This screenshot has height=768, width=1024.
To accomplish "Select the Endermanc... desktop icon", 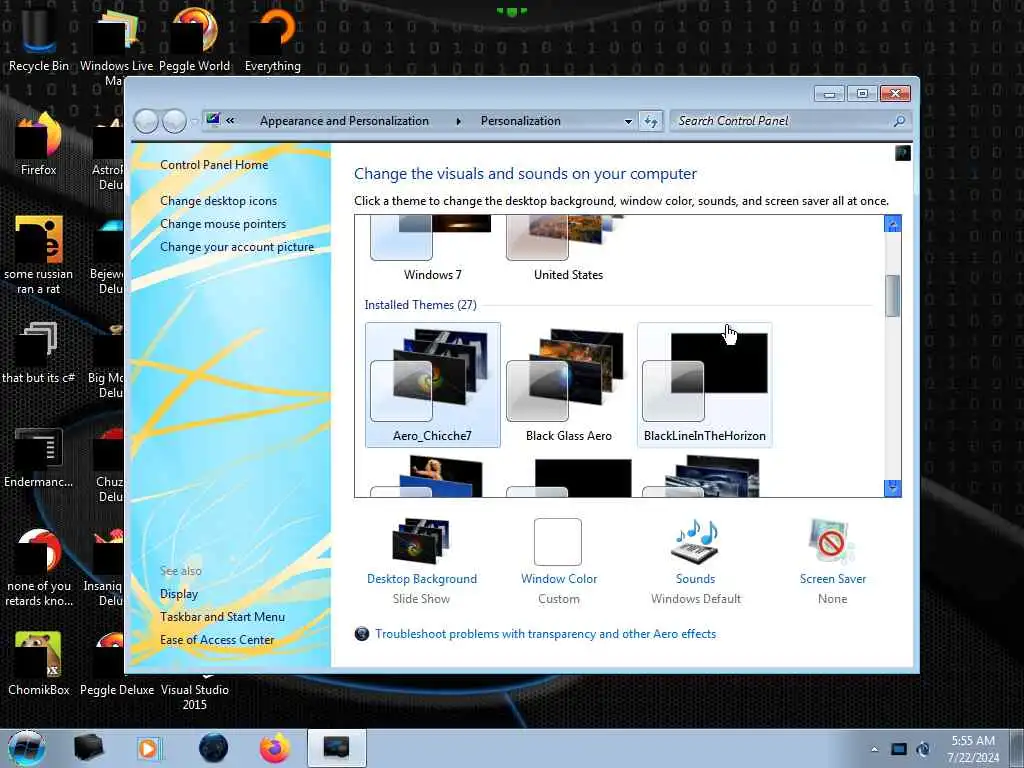I will click(39, 457).
